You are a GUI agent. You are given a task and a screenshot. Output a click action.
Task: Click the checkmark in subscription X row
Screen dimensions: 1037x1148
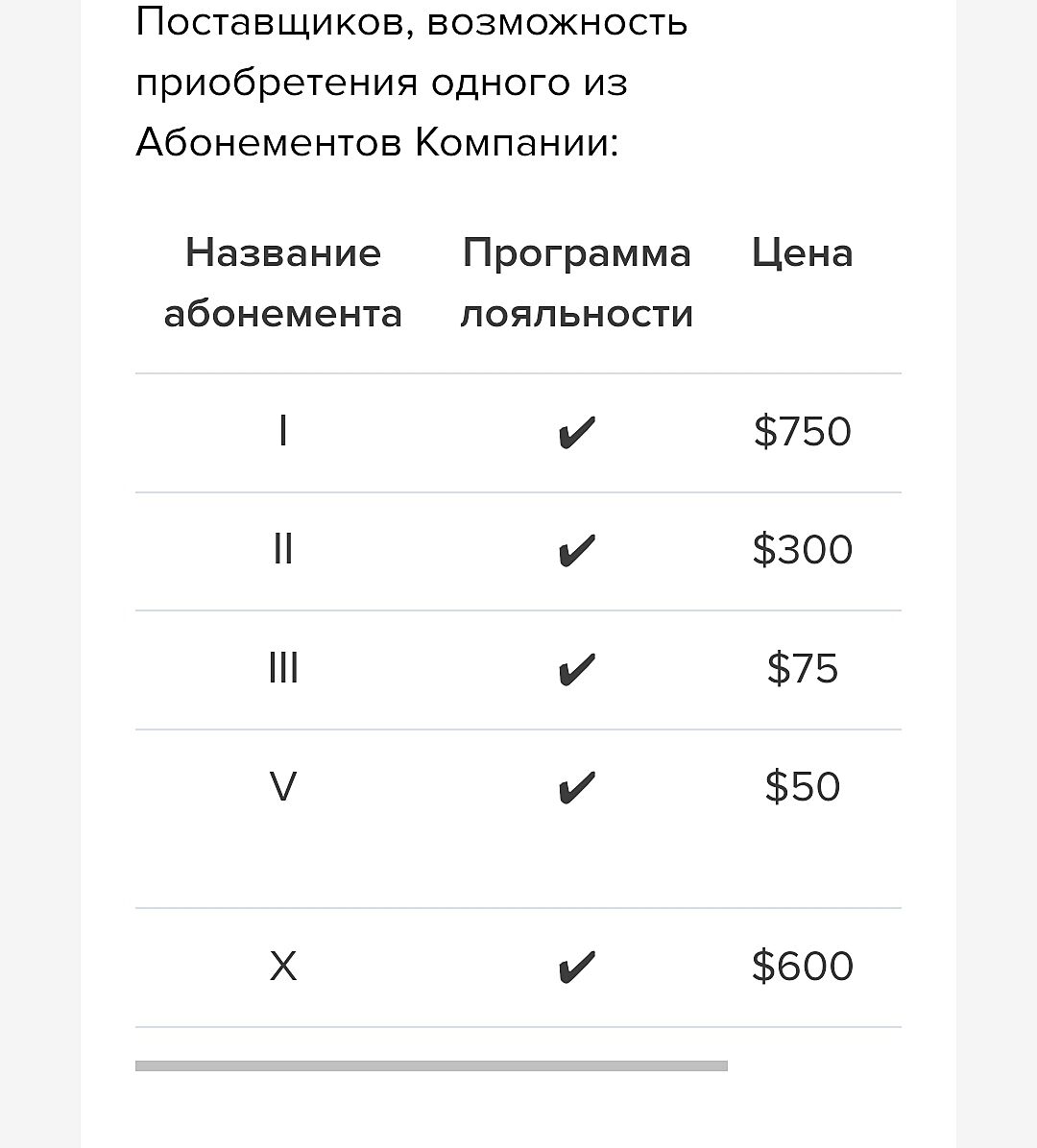tap(576, 967)
